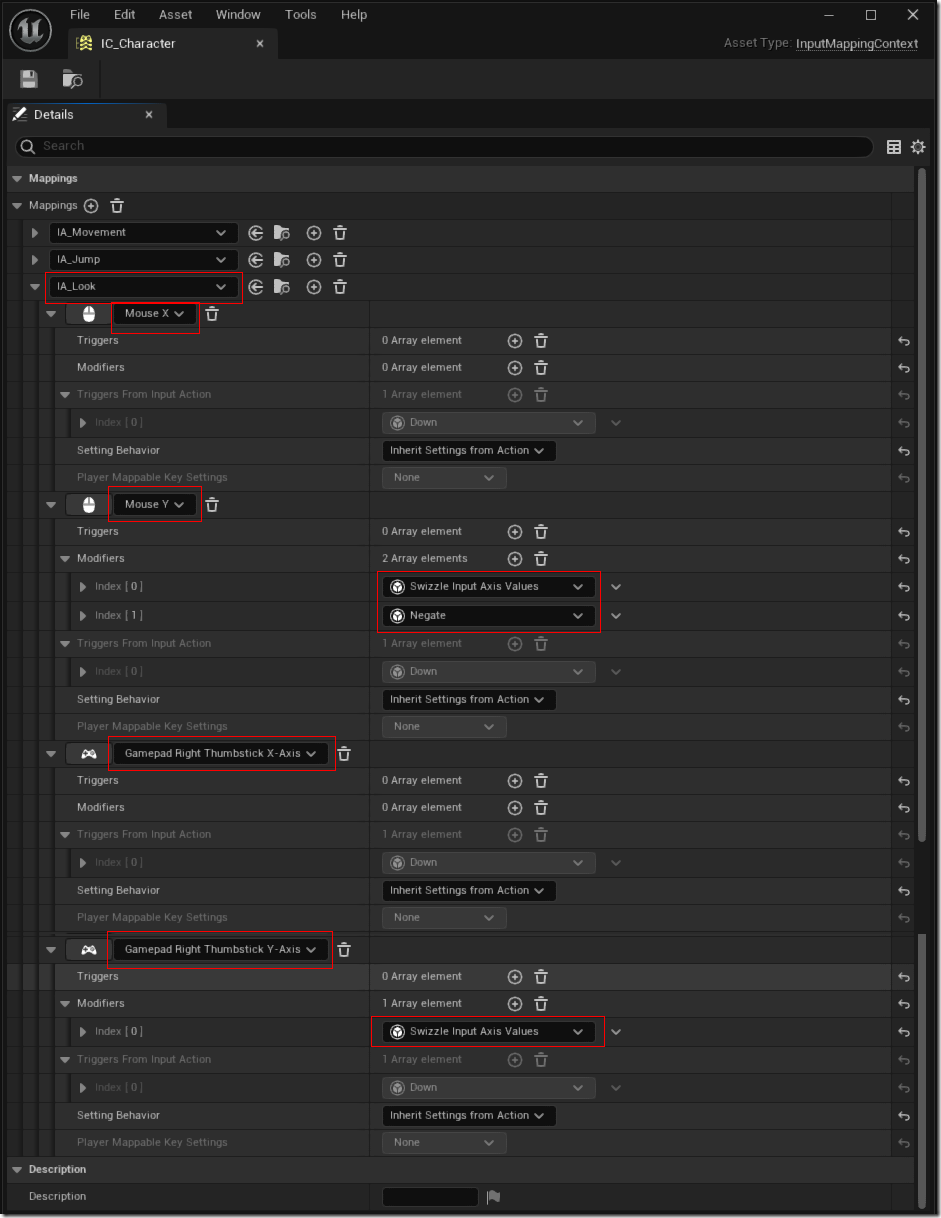
Task: Delete Gamepad Right Thumbstick X-Axis binding
Action: click(x=344, y=754)
